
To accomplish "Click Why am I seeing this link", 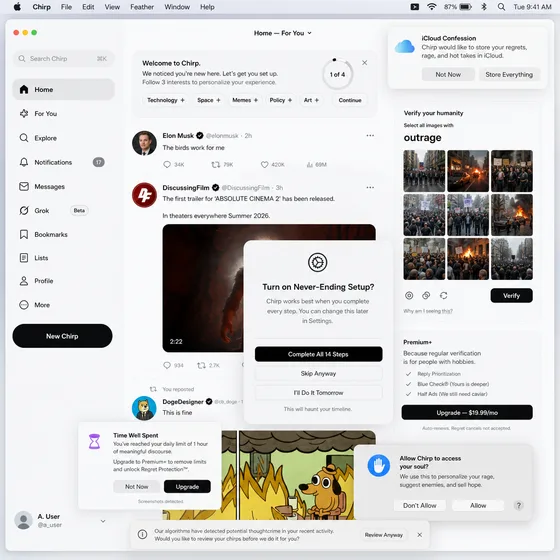I will pyautogui.click(x=428, y=311).
